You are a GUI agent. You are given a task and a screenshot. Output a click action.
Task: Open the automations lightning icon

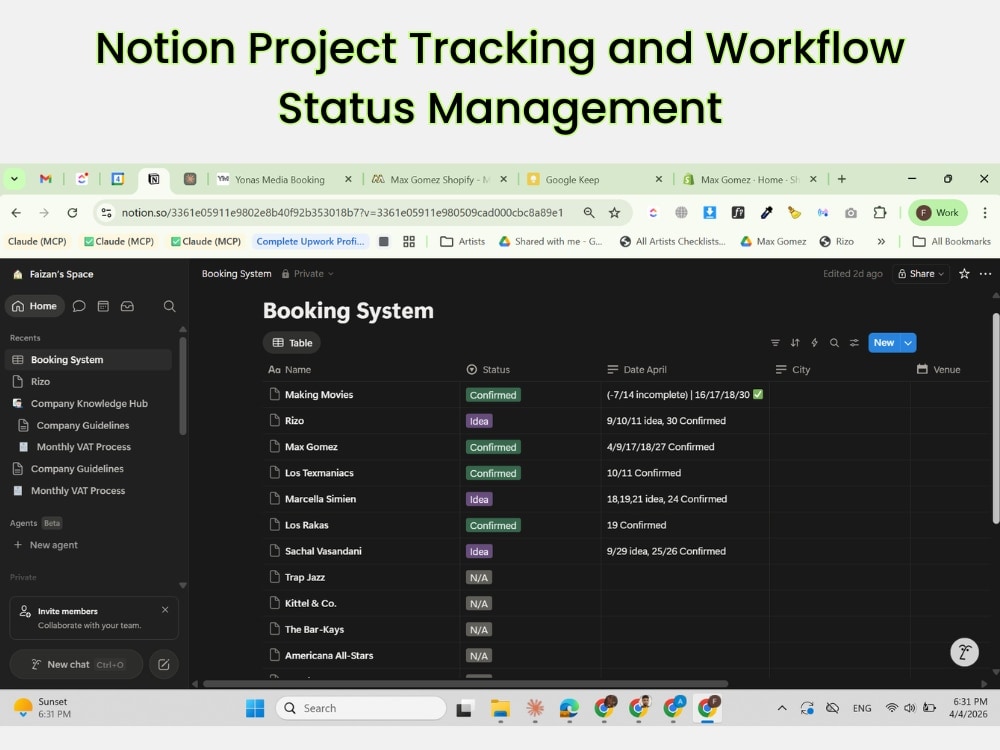[x=814, y=342]
